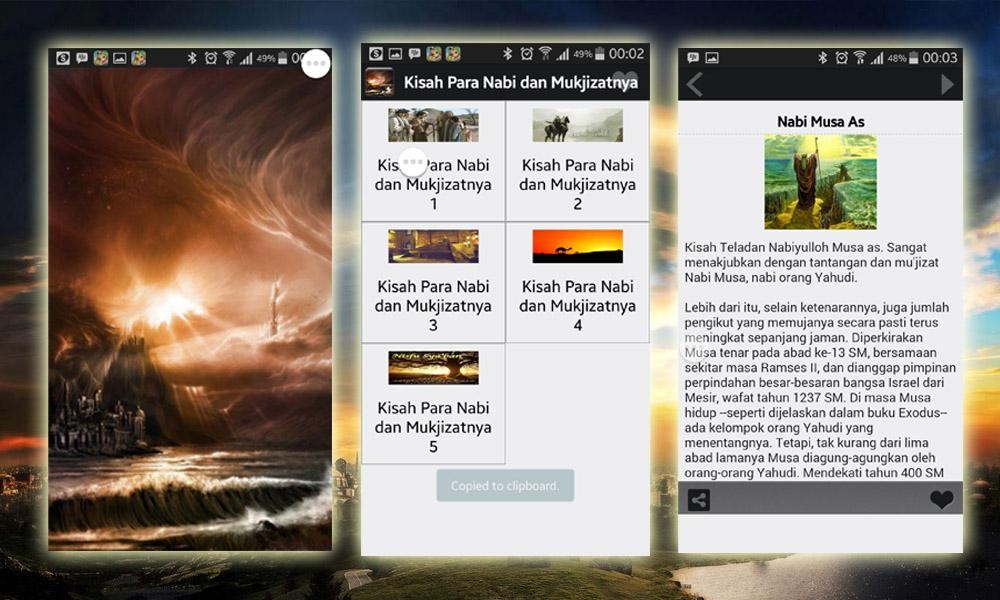Tap the picture notification icon on the middle phone
Viewport: 1000px width, 600px height.
395,54
